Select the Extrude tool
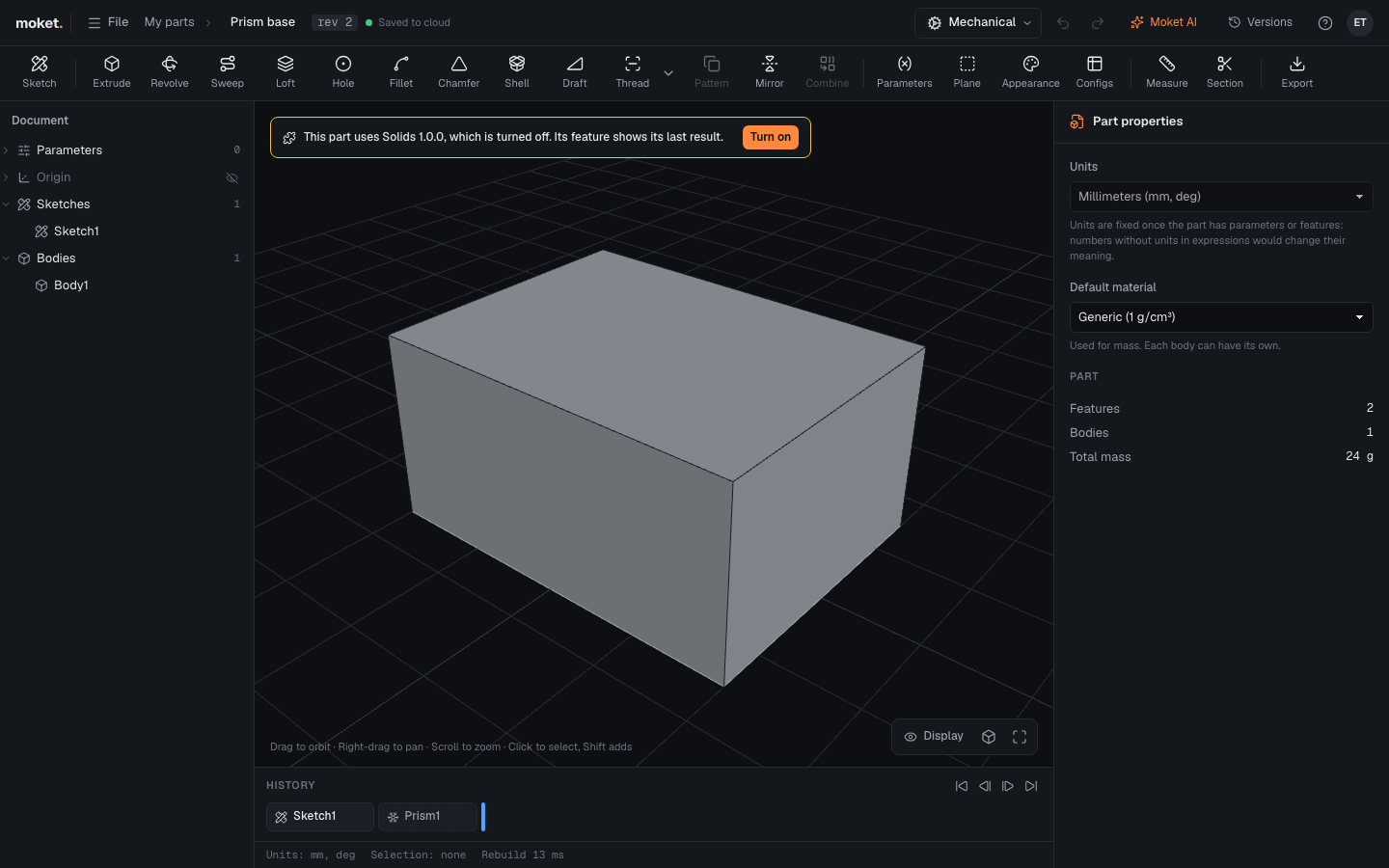The width and height of the screenshot is (1389, 868). [x=112, y=72]
